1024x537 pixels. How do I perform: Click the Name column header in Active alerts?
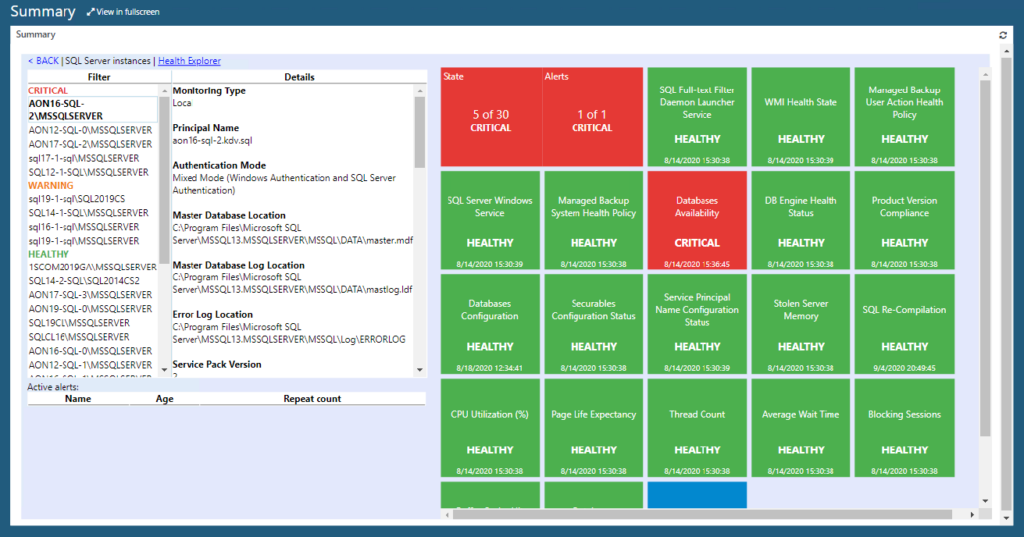(78, 399)
